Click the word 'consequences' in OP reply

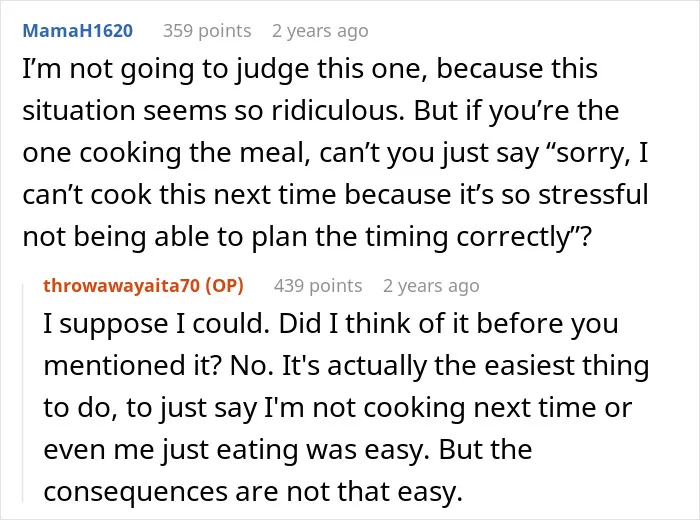pos(136,493)
